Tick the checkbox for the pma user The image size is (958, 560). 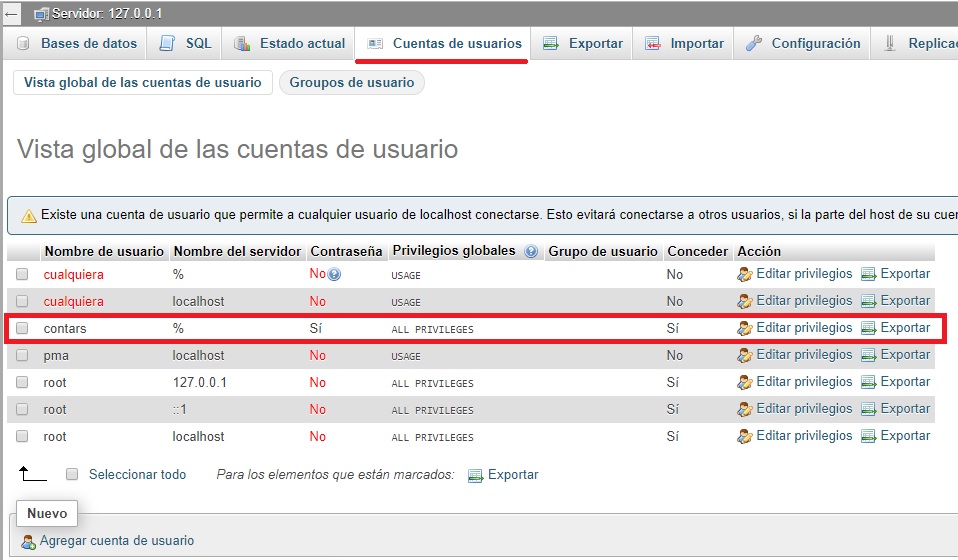click(x=22, y=355)
